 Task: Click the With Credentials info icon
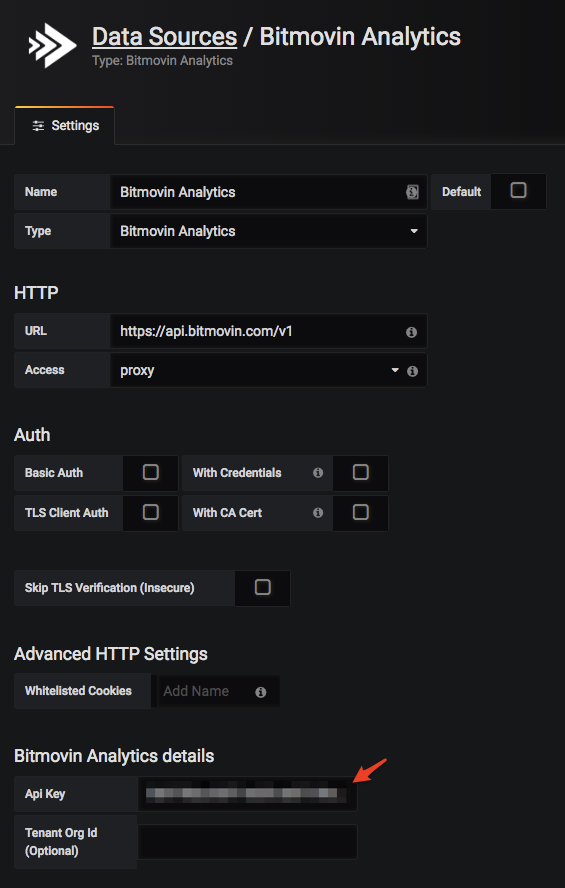pos(318,472)
